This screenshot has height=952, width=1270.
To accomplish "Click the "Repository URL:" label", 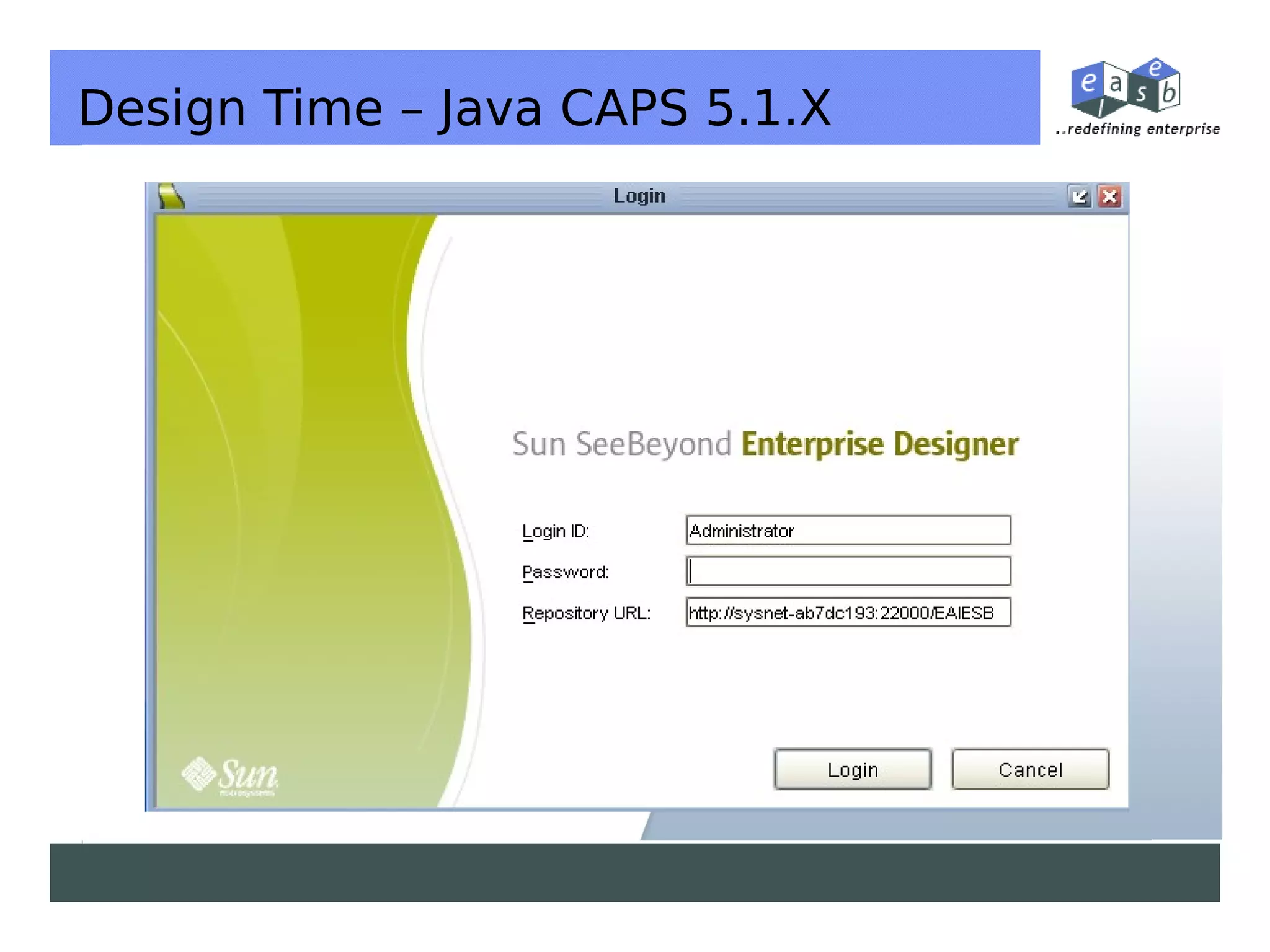I will pyautogui.click(x=586, y=613).
